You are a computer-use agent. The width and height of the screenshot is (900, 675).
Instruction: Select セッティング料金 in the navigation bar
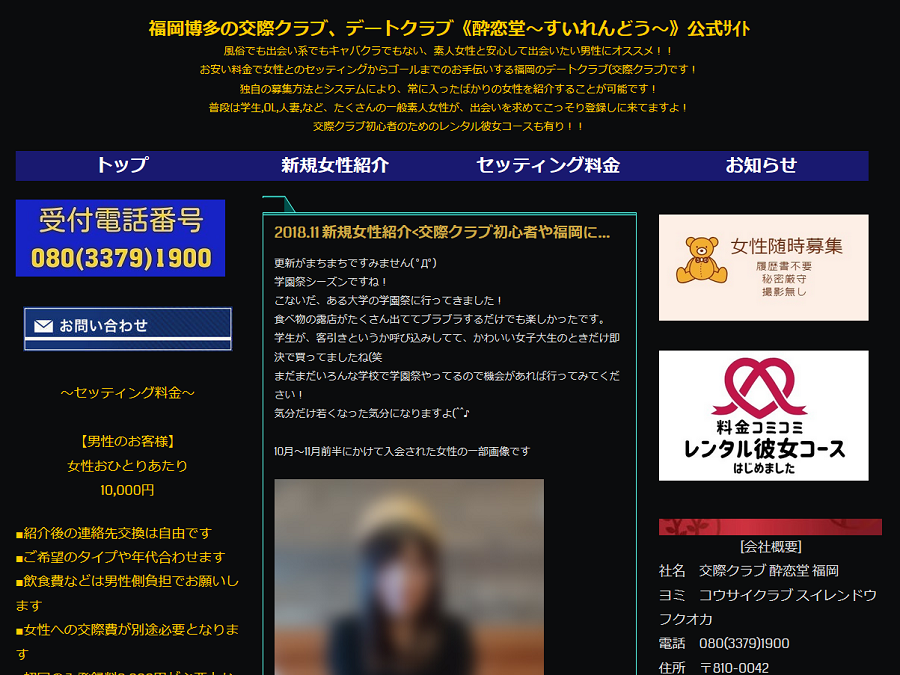click(x=547, y=166)
